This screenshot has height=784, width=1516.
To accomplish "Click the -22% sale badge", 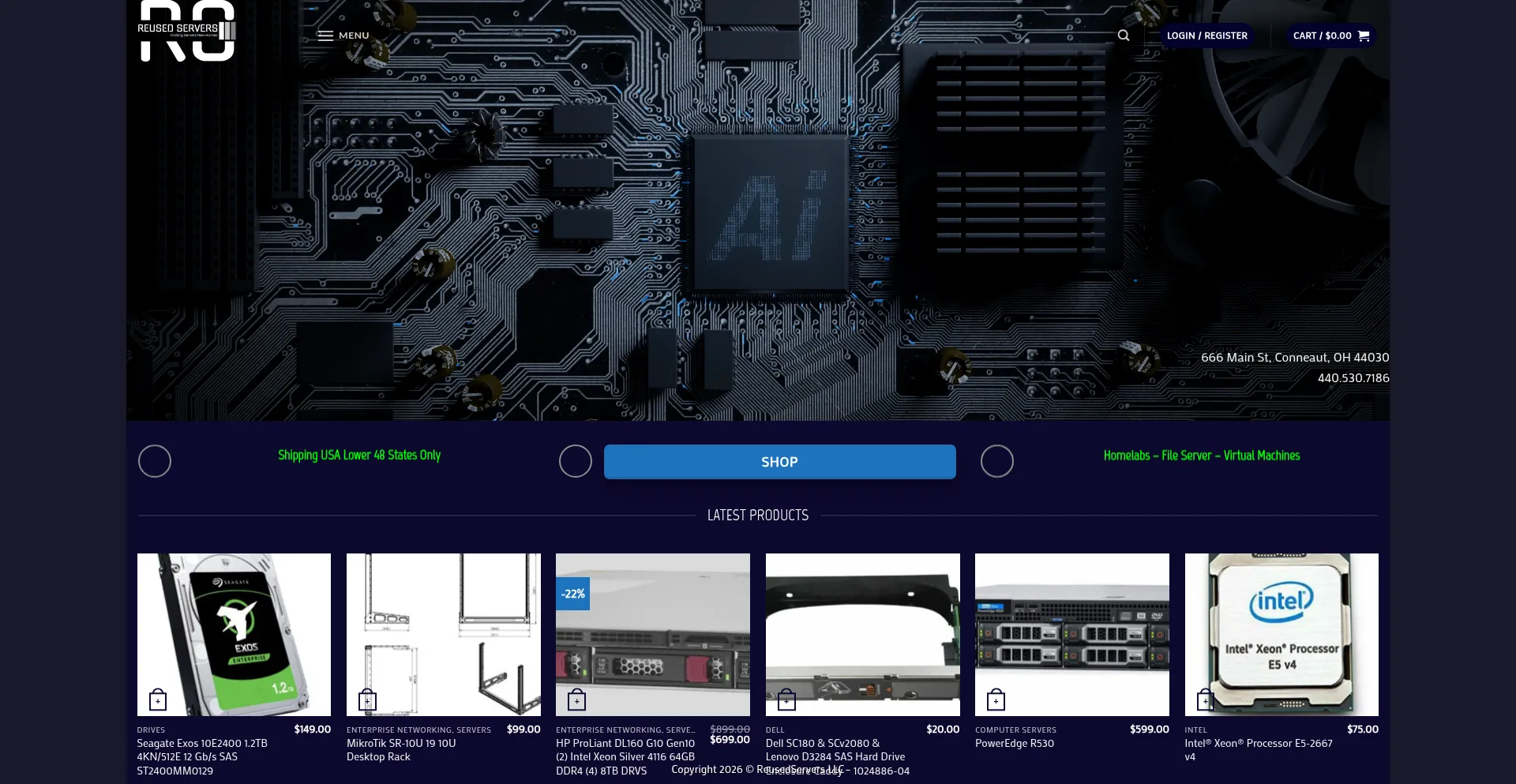I will pyautogui.click(x=573, y=594).
